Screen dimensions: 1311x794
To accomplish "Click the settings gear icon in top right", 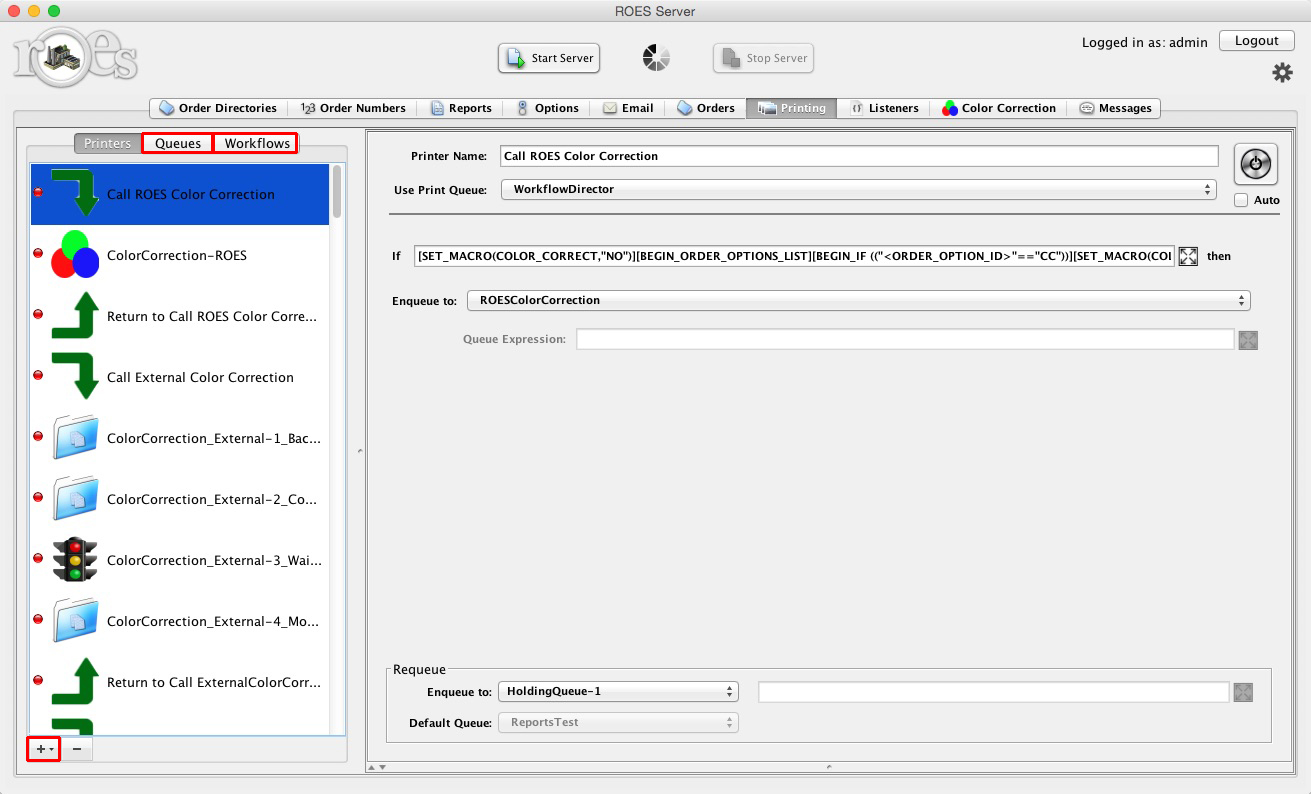I will (1283, 73).
